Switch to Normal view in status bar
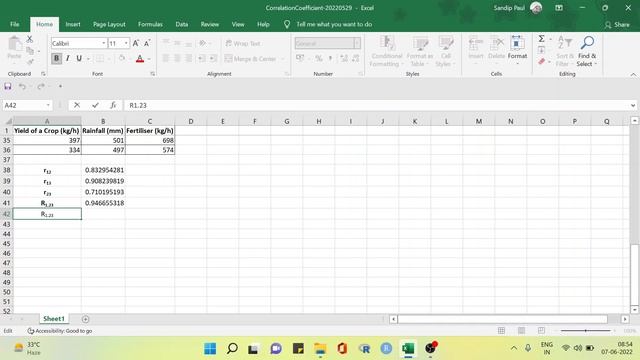Viewport: 640px width, 360px height. click(x=501, y=331)
